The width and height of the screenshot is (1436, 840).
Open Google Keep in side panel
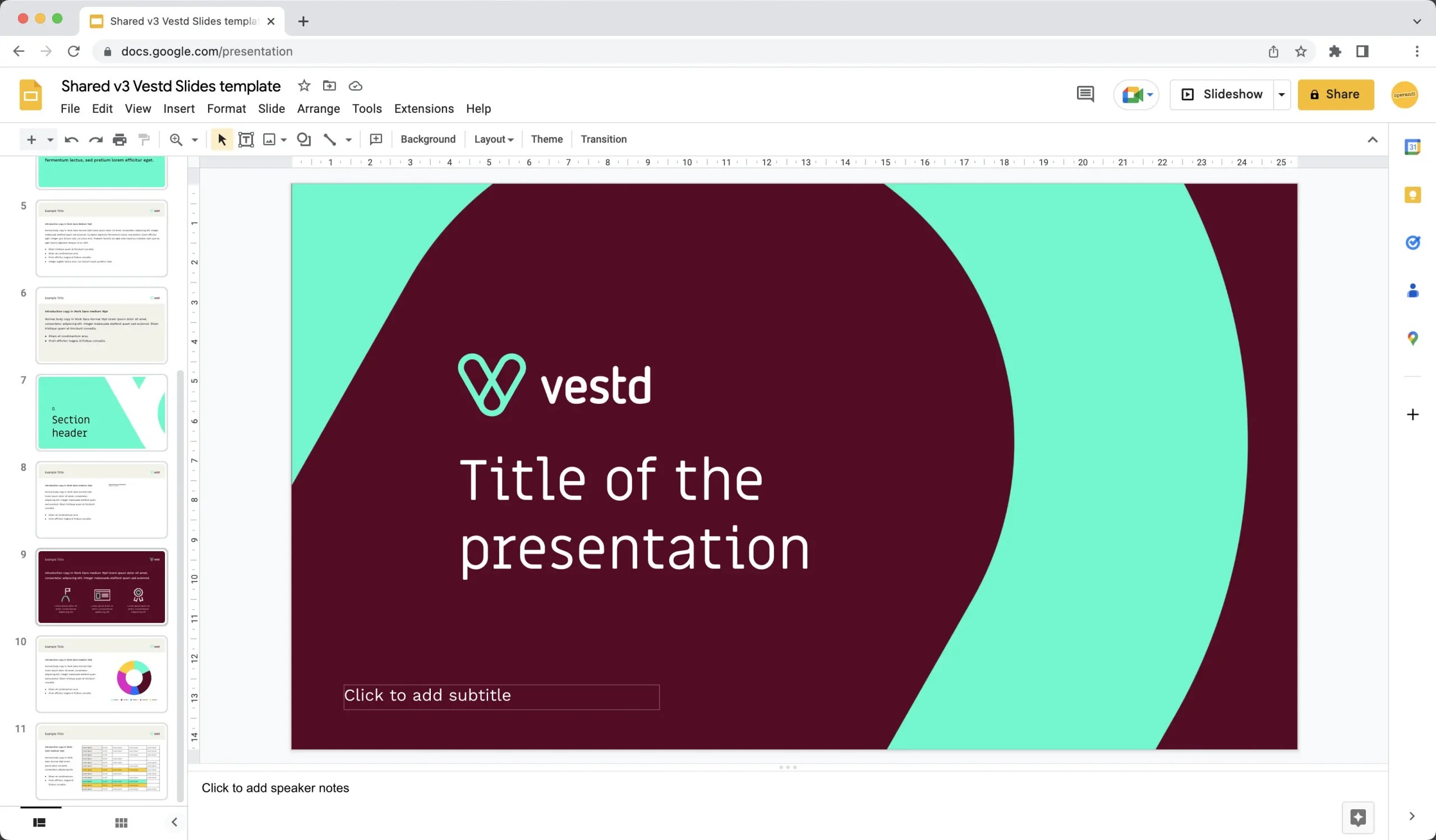pyautogui.click(x=1412, y=195)
